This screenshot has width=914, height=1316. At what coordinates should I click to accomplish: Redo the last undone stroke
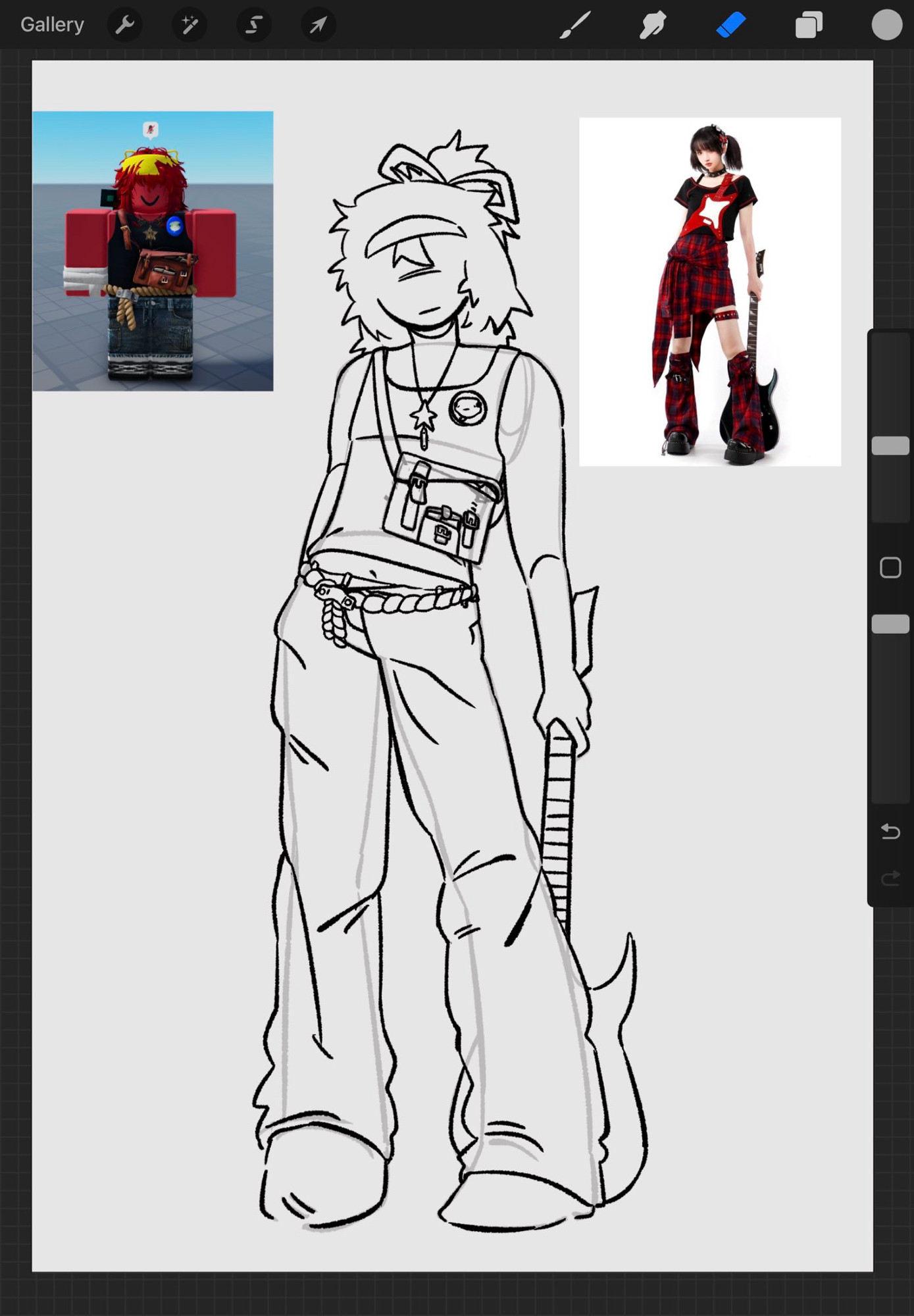pos(890,878)
